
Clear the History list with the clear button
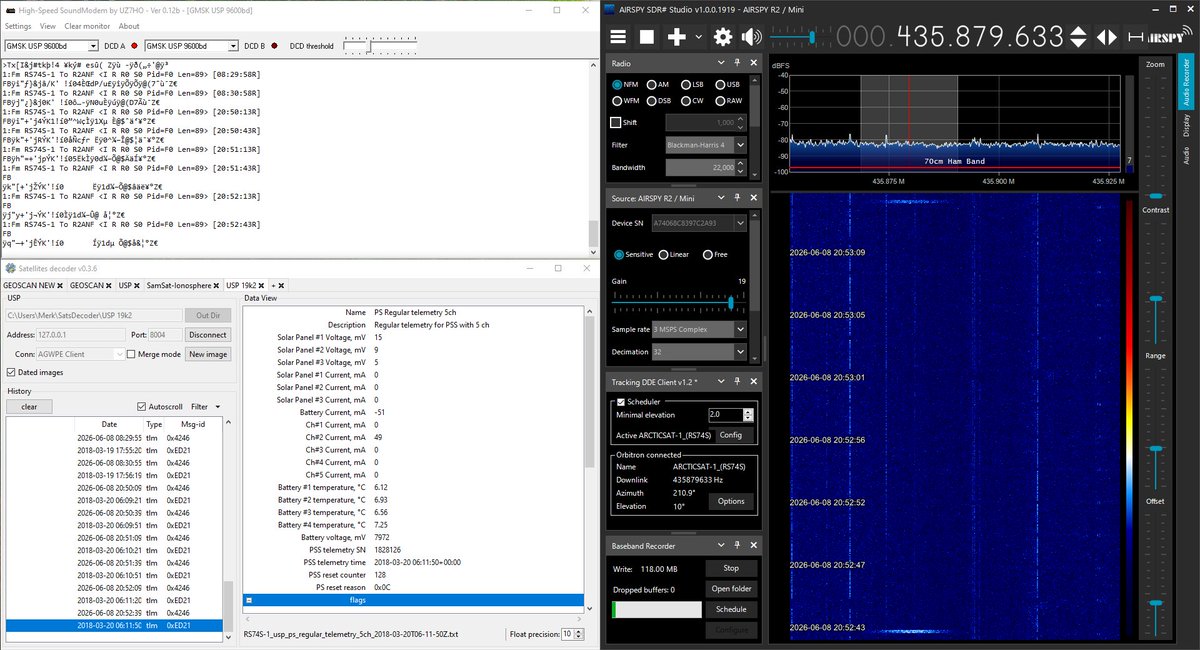29,407
